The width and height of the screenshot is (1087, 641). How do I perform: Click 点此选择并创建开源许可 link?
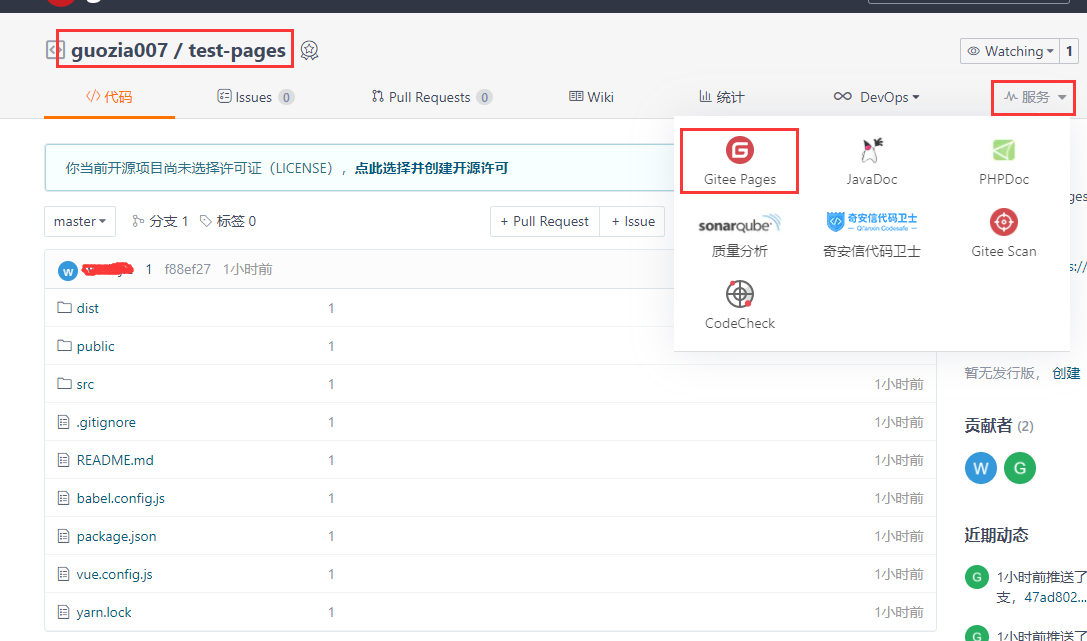click(431, 168)
